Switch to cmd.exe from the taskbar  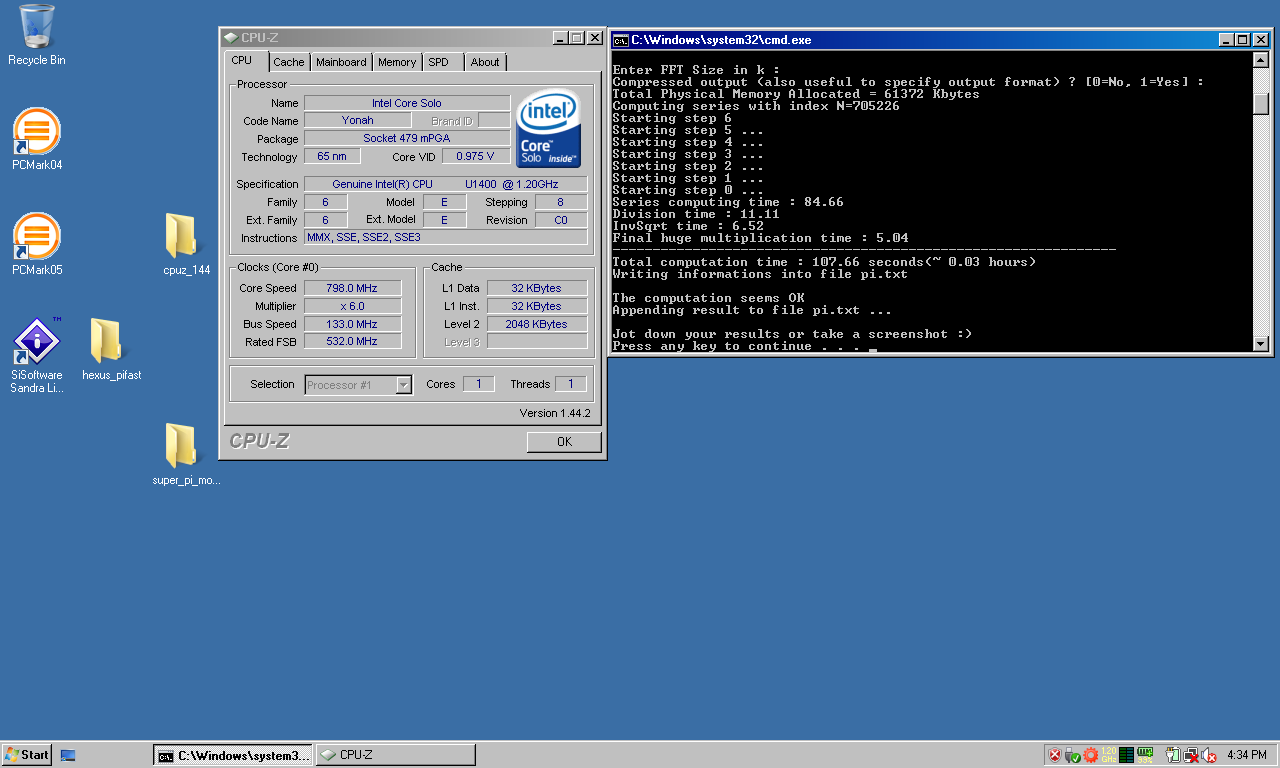coord(233,755)
